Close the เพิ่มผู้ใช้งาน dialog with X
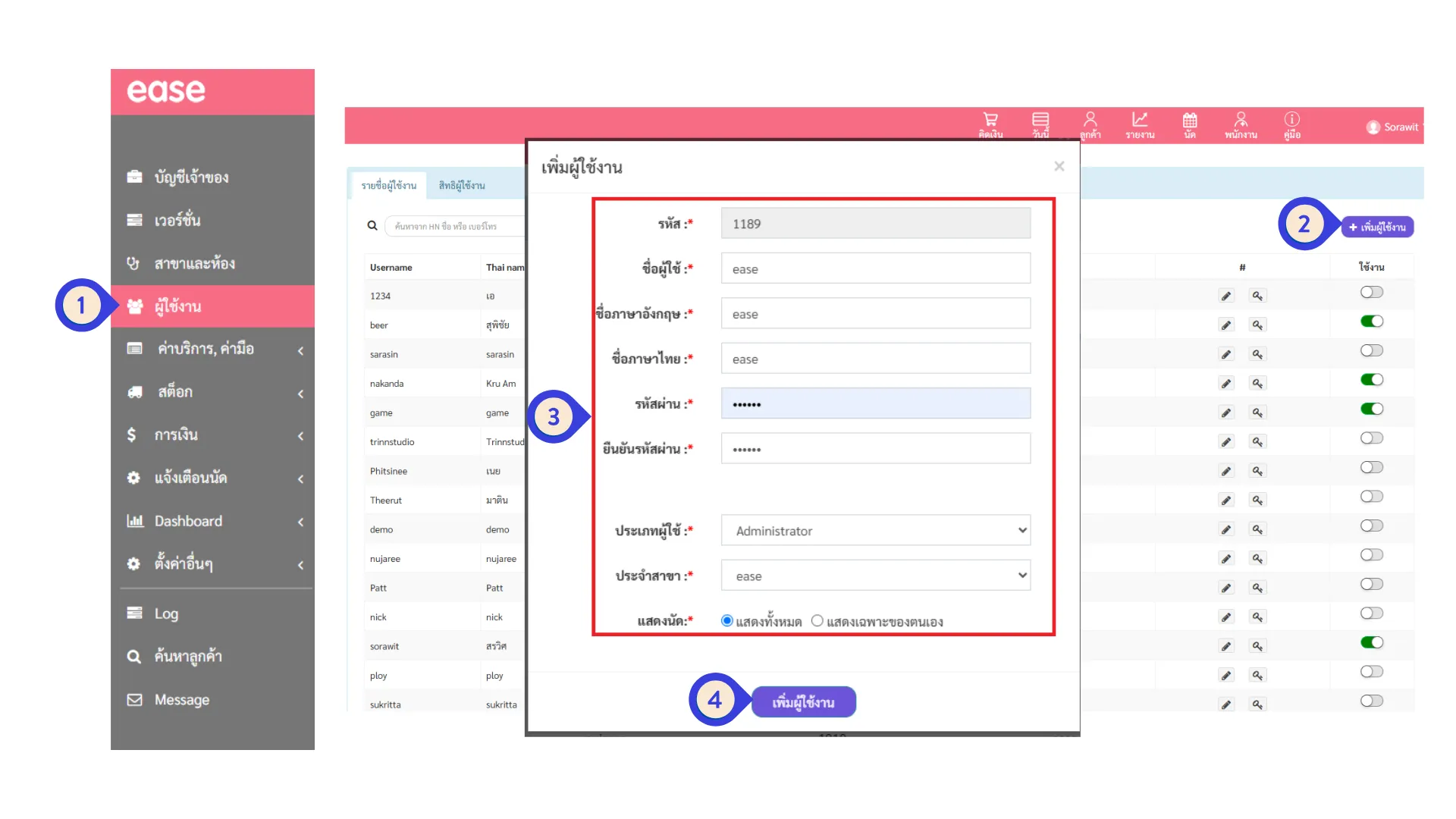The height and width of the screenshot is (819, 1456). [1059, 166]
